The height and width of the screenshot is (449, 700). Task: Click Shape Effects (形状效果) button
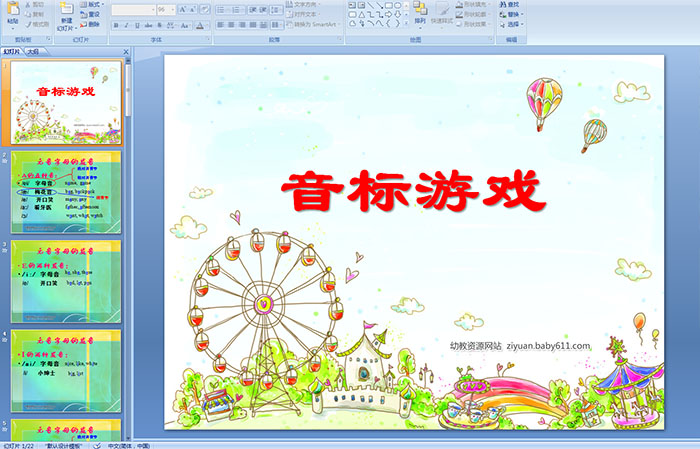[473, 24]
